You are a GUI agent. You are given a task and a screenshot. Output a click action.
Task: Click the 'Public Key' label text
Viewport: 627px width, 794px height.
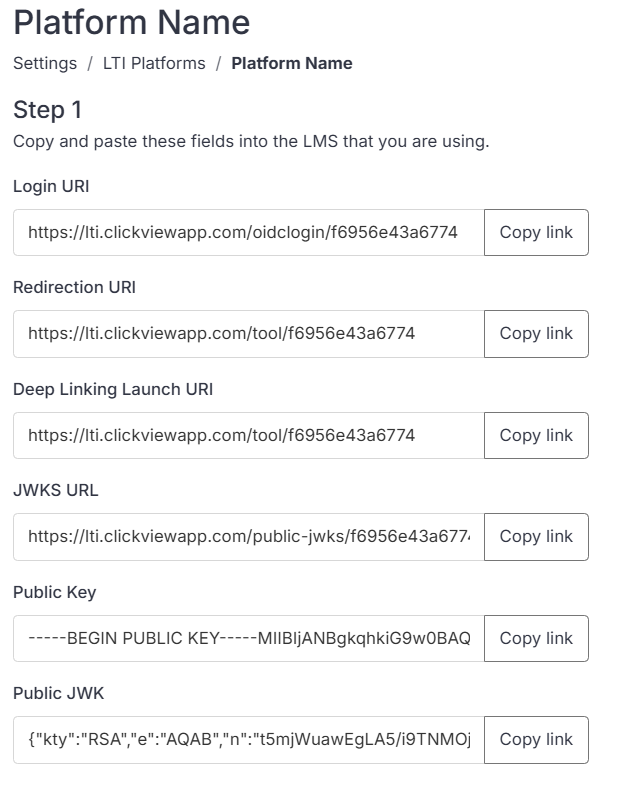(55, 592)
